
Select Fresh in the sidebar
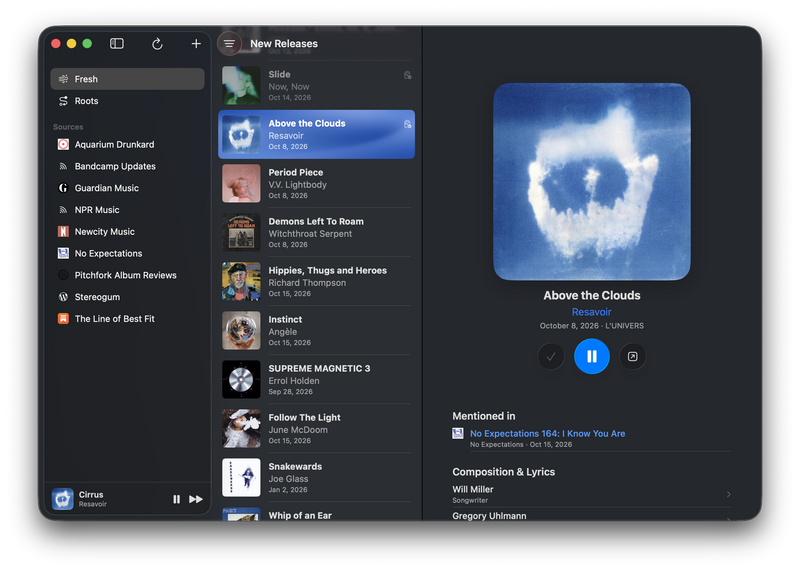click(128, 79)
